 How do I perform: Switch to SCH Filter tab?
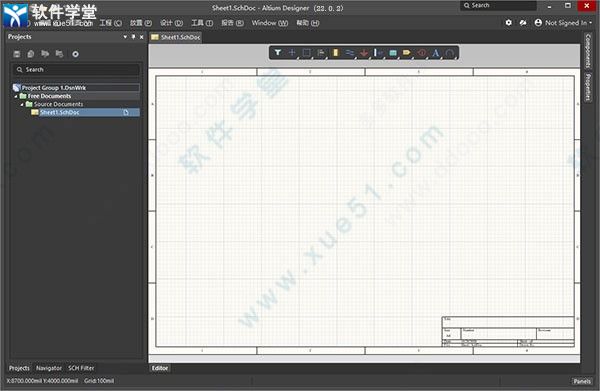point(81,368)
